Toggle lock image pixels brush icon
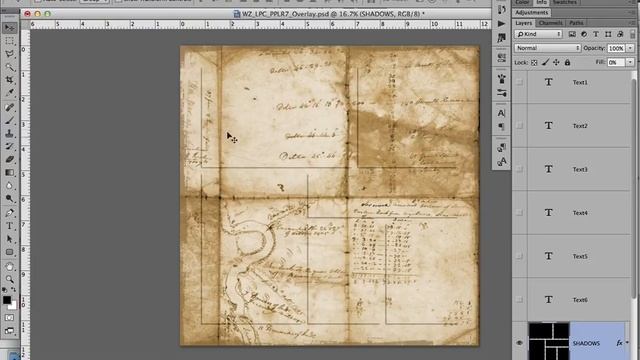This screenshot has width=640, height=360. click(545, 62)
